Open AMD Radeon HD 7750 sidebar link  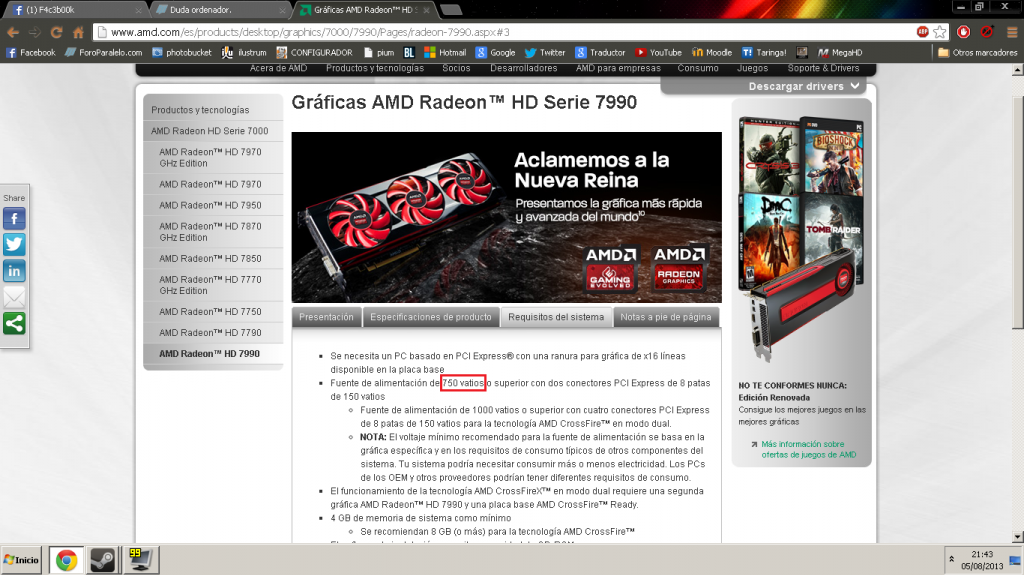(x=210, y=312)
